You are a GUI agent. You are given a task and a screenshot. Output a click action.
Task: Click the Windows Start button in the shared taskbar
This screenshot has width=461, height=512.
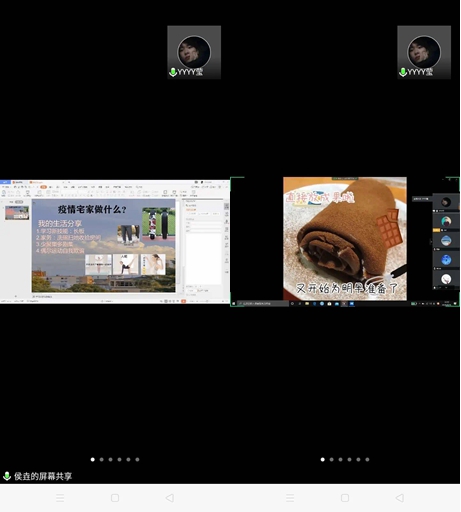coord(234,304)
